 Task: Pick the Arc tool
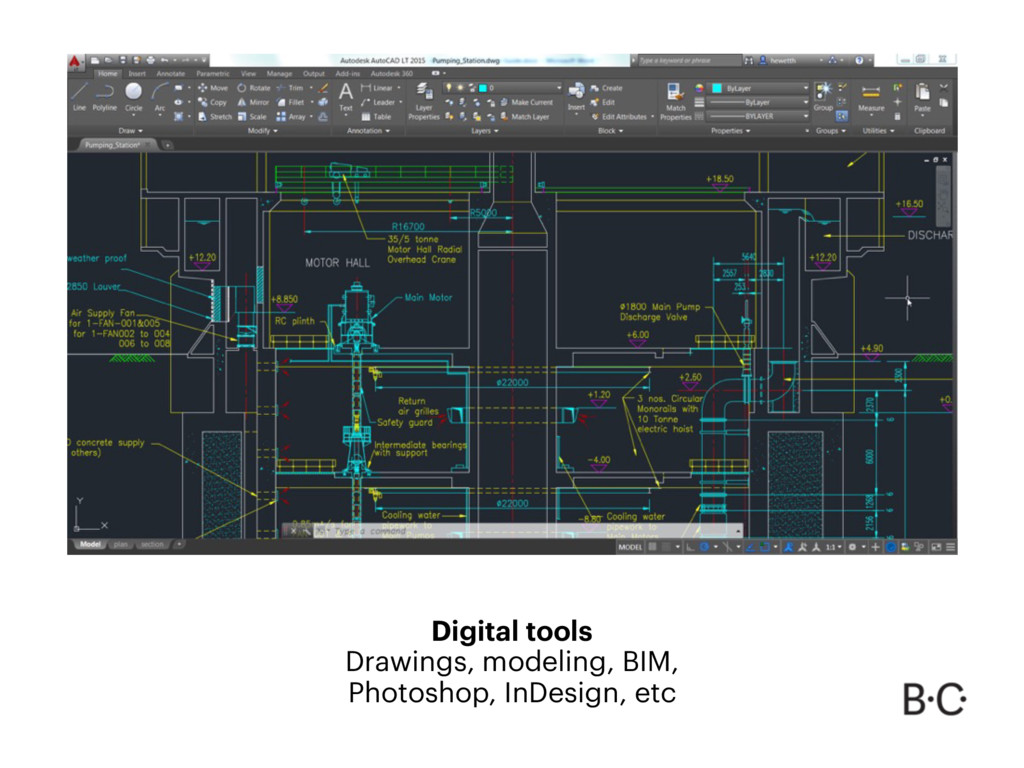point(160,97)
